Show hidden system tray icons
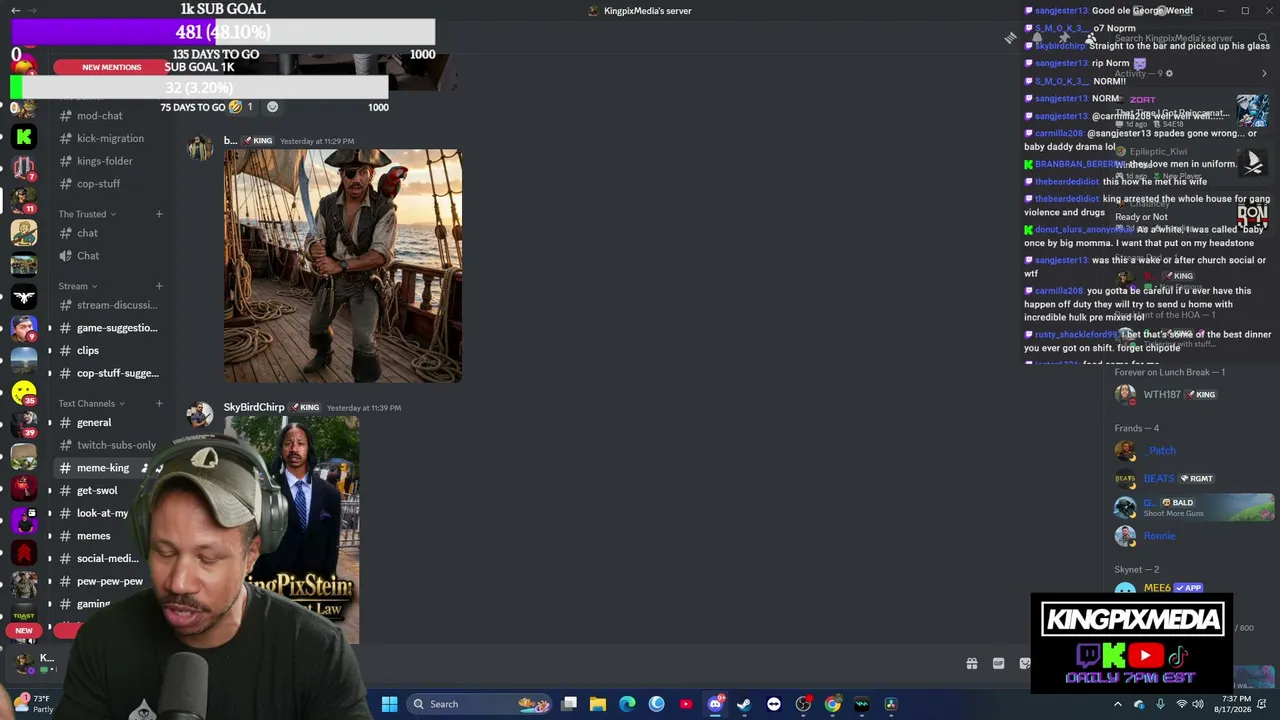Viewport: 1280px width, 720px height. pyautogui.click(x=1118, y=704)
